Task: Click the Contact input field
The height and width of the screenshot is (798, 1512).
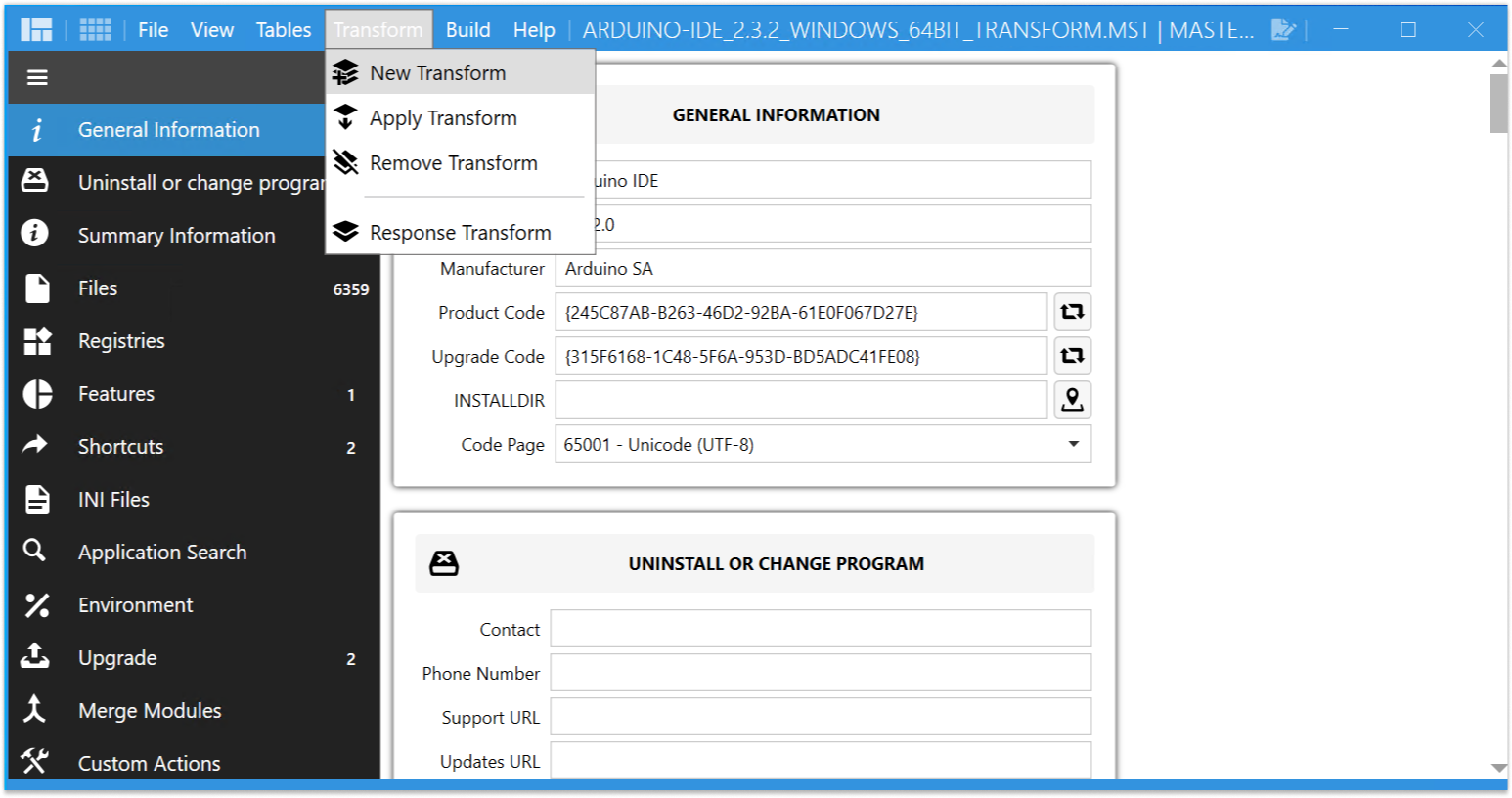Action: pyautogui.click(x=821, y=629)
